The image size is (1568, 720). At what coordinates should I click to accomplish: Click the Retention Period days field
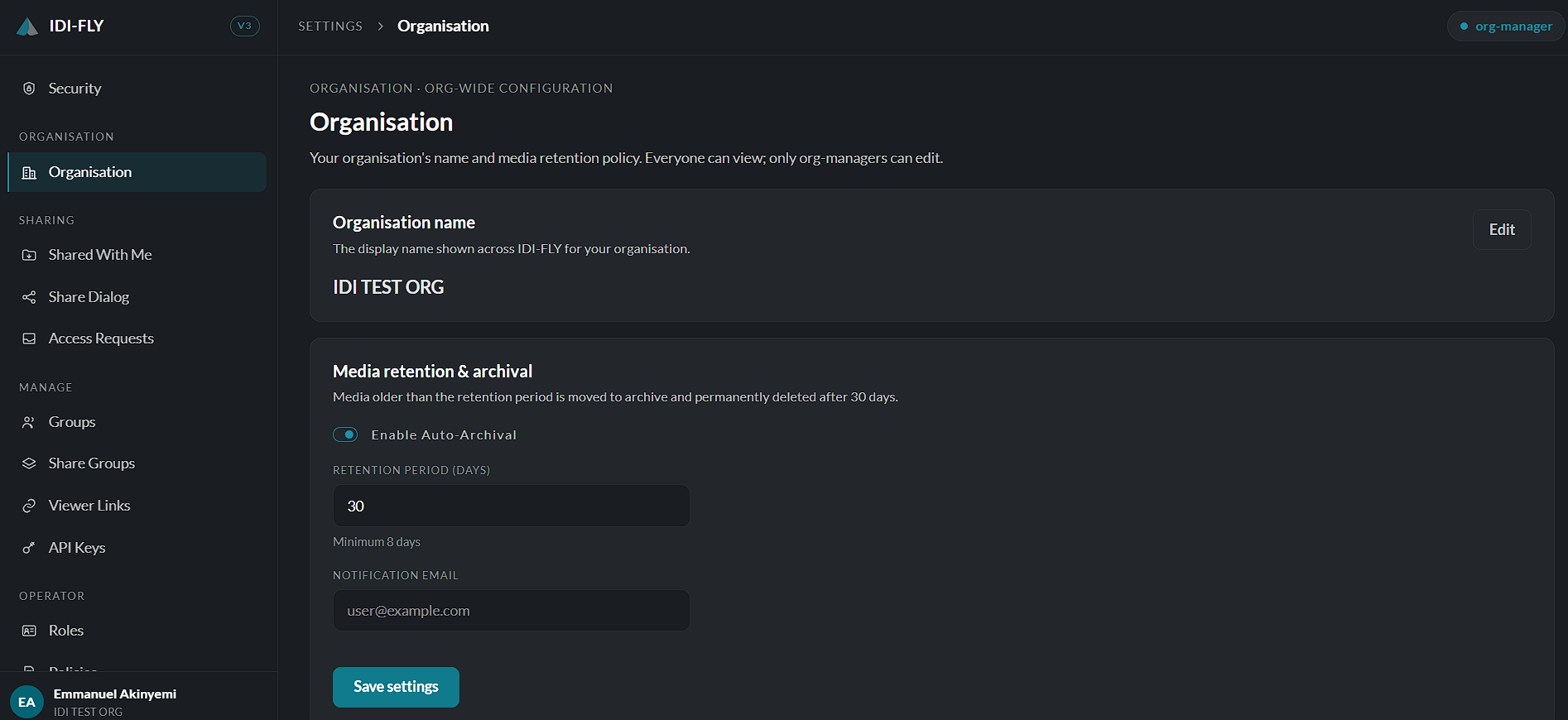coord(511,506)
